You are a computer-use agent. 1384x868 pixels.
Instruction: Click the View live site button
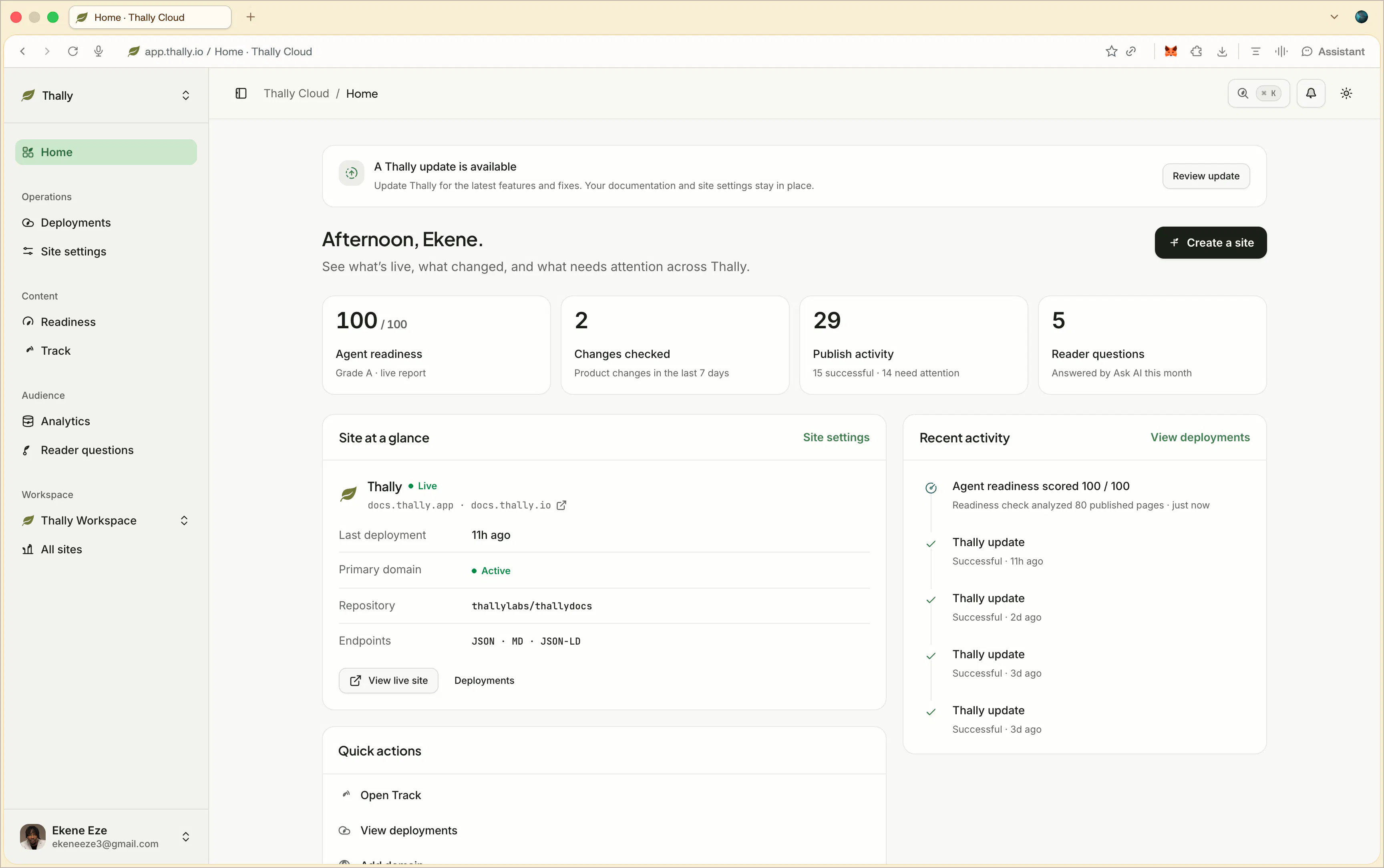tap(388, 680)
